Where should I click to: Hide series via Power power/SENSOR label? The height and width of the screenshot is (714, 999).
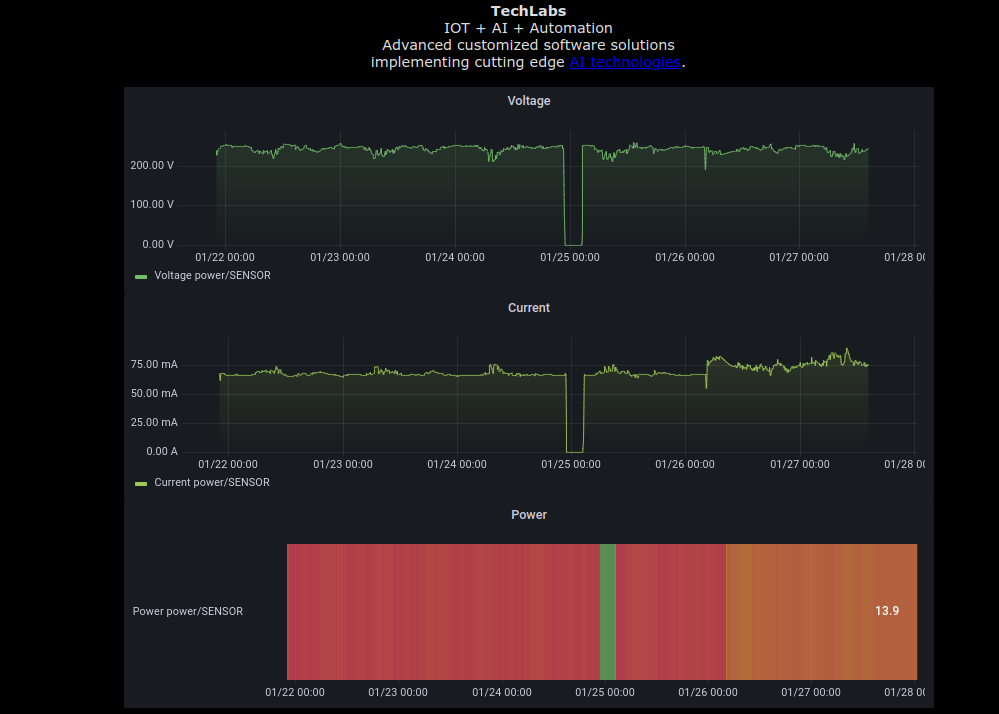187,611
